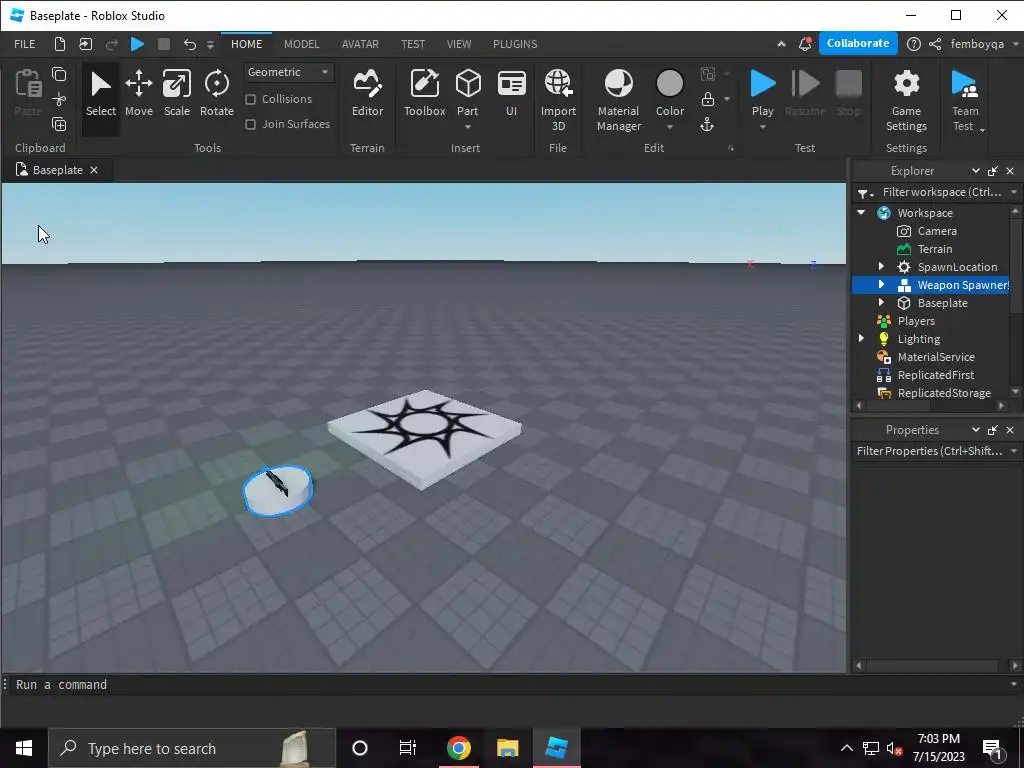Expand the SpawnLocation node
The image size is (1024, 768).
881,266
